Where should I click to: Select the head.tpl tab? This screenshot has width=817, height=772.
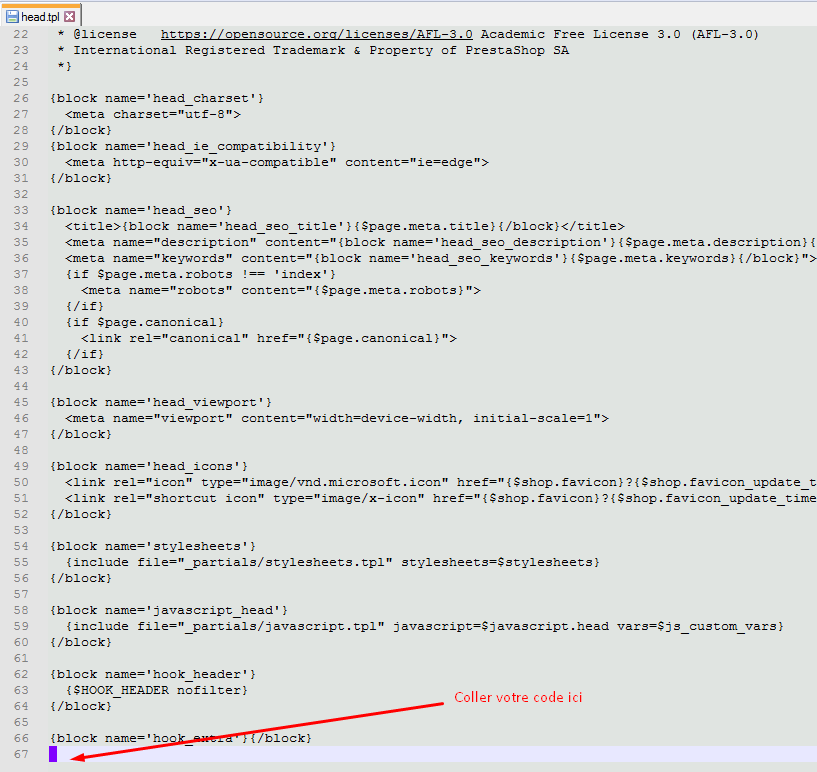coord(41,17)
